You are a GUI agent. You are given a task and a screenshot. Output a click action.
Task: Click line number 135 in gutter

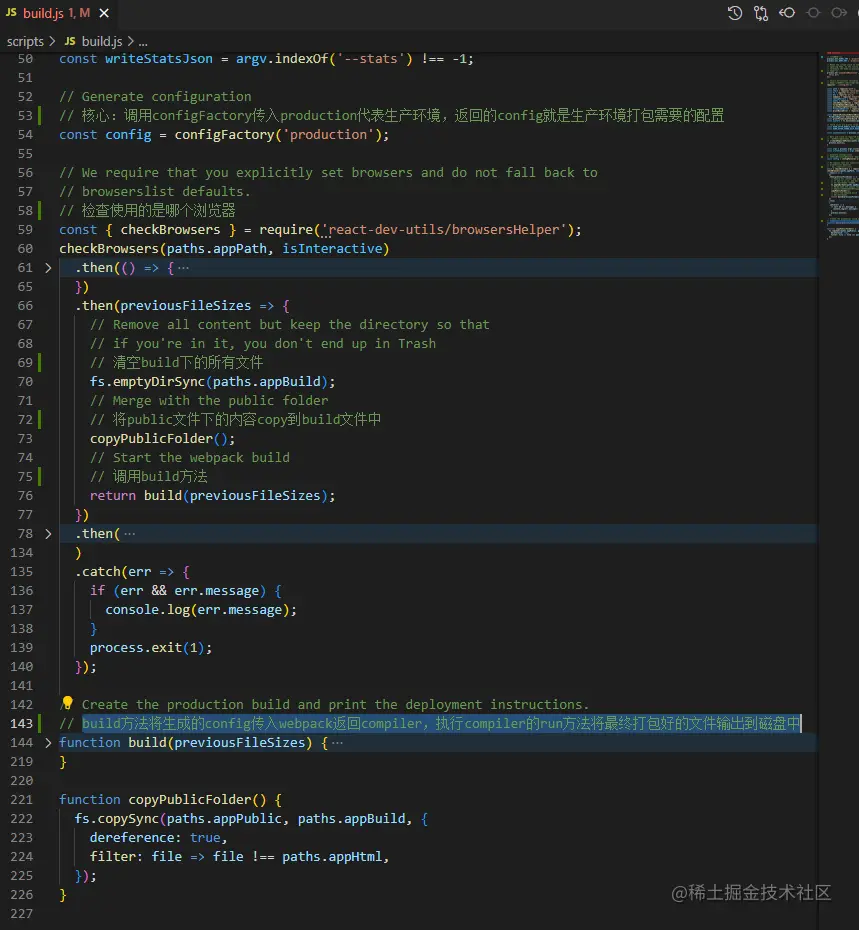click(21, 571)
